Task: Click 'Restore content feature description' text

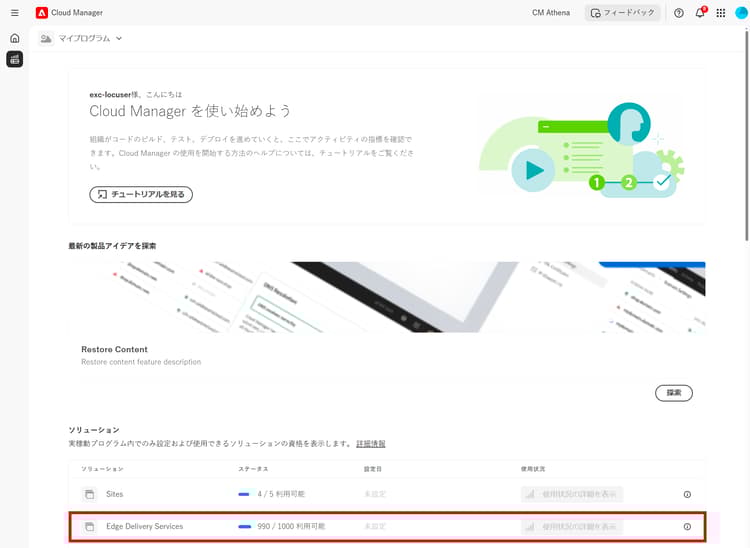Action: (141, 362)
